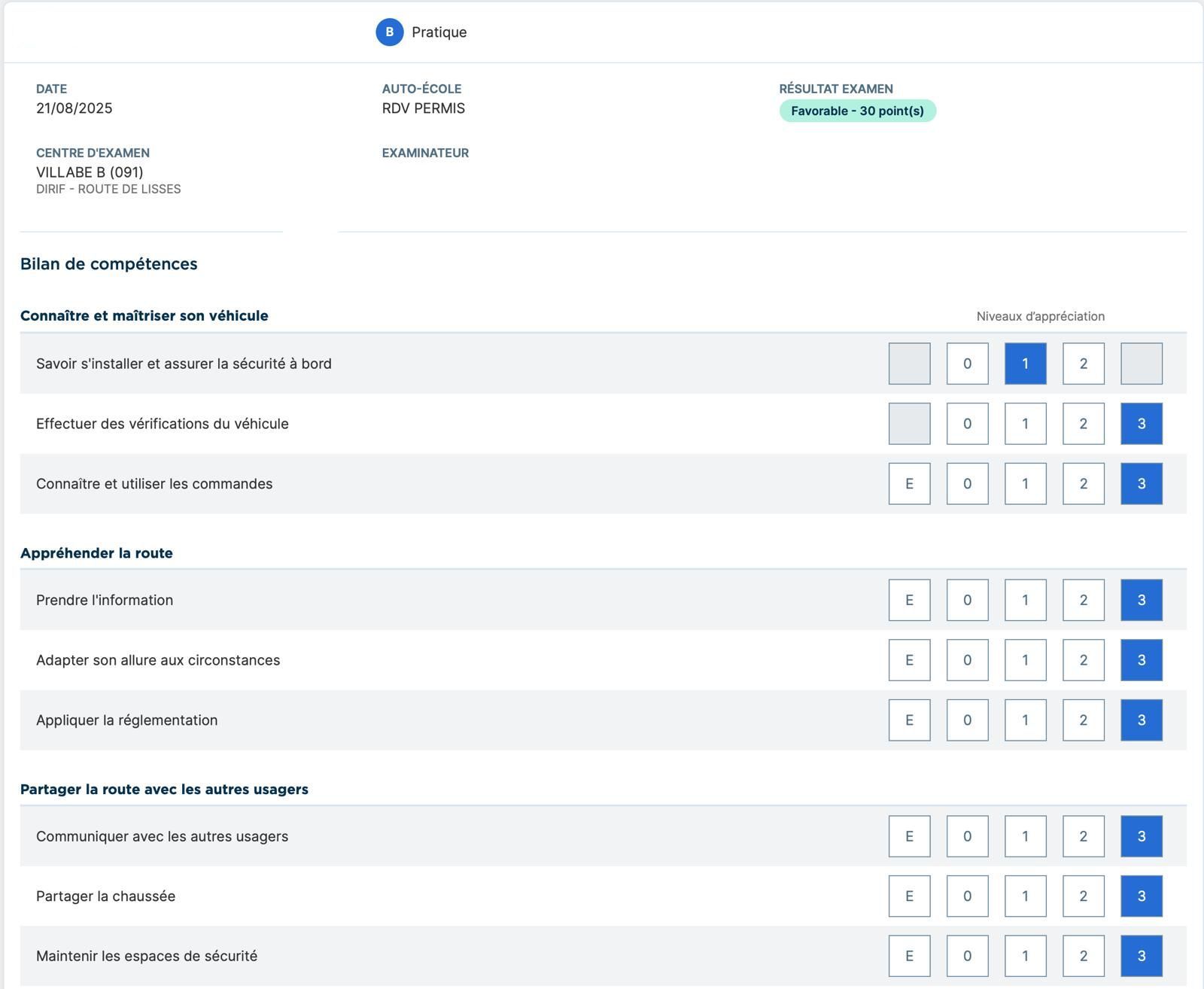Select level 0 for Communiquer avec les autres usagers
The image size is (1204, 989).
pos(967,836)
